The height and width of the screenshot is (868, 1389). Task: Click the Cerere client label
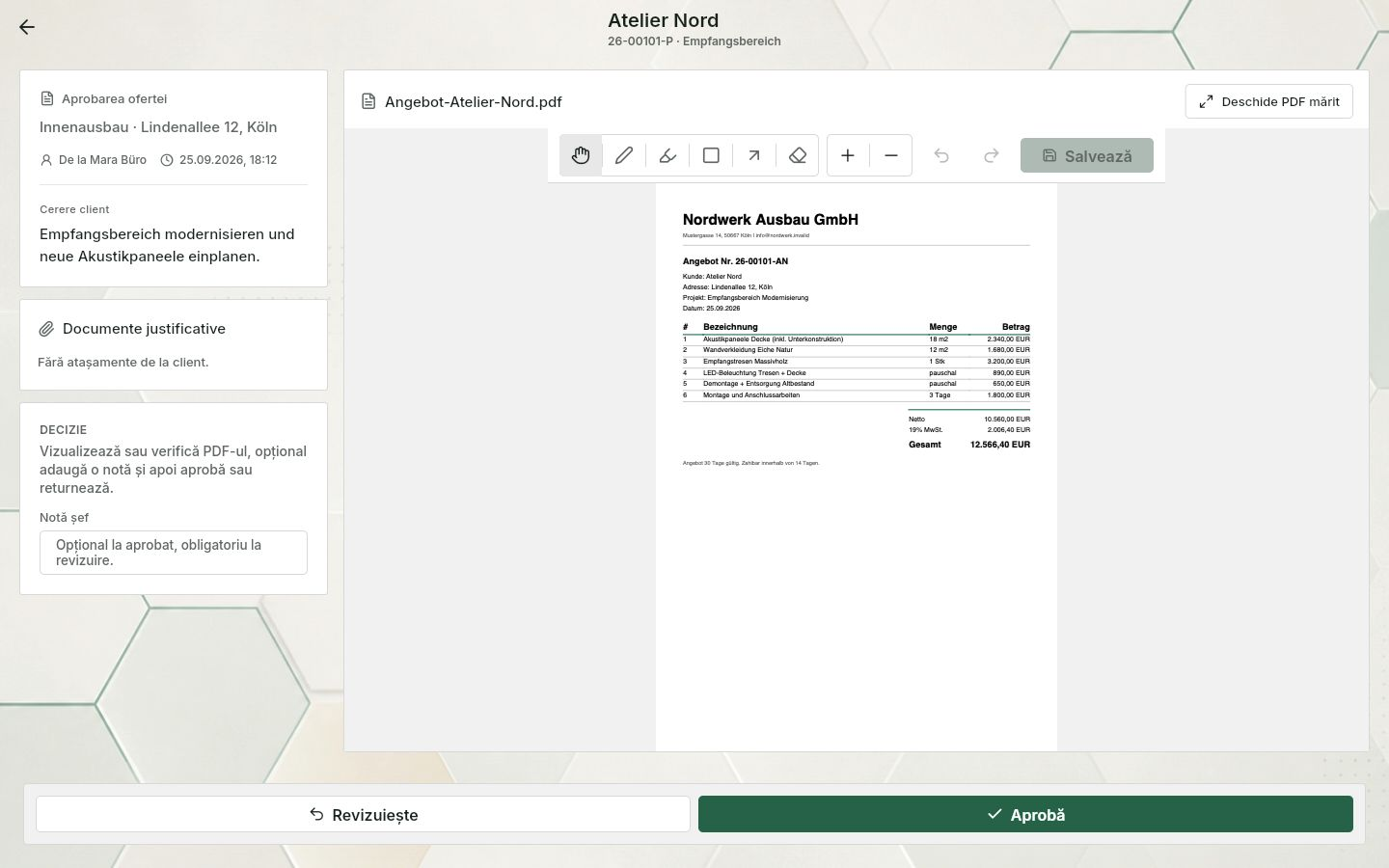(74, 209)
